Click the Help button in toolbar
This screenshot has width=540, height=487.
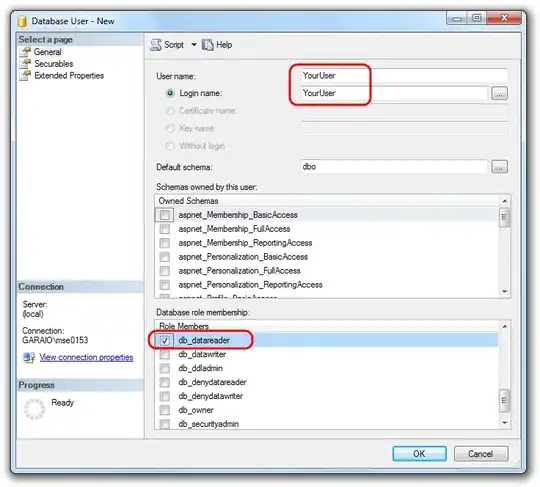point(217,45)
